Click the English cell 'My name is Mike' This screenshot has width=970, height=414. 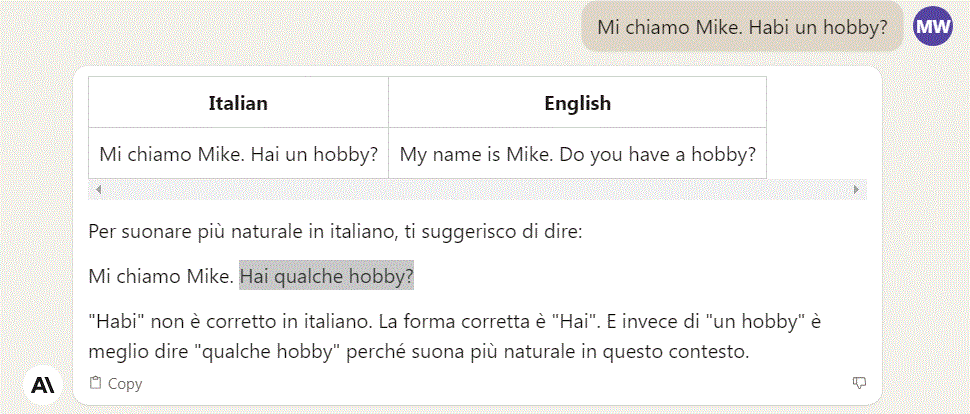[x=577, y=153]
